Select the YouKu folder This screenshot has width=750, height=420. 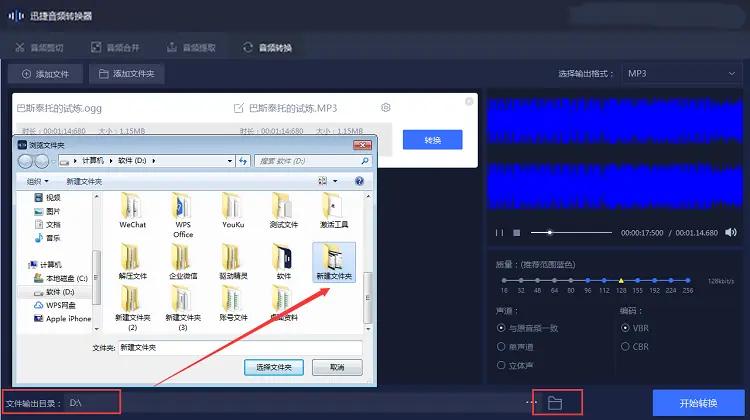coord(233,210)
